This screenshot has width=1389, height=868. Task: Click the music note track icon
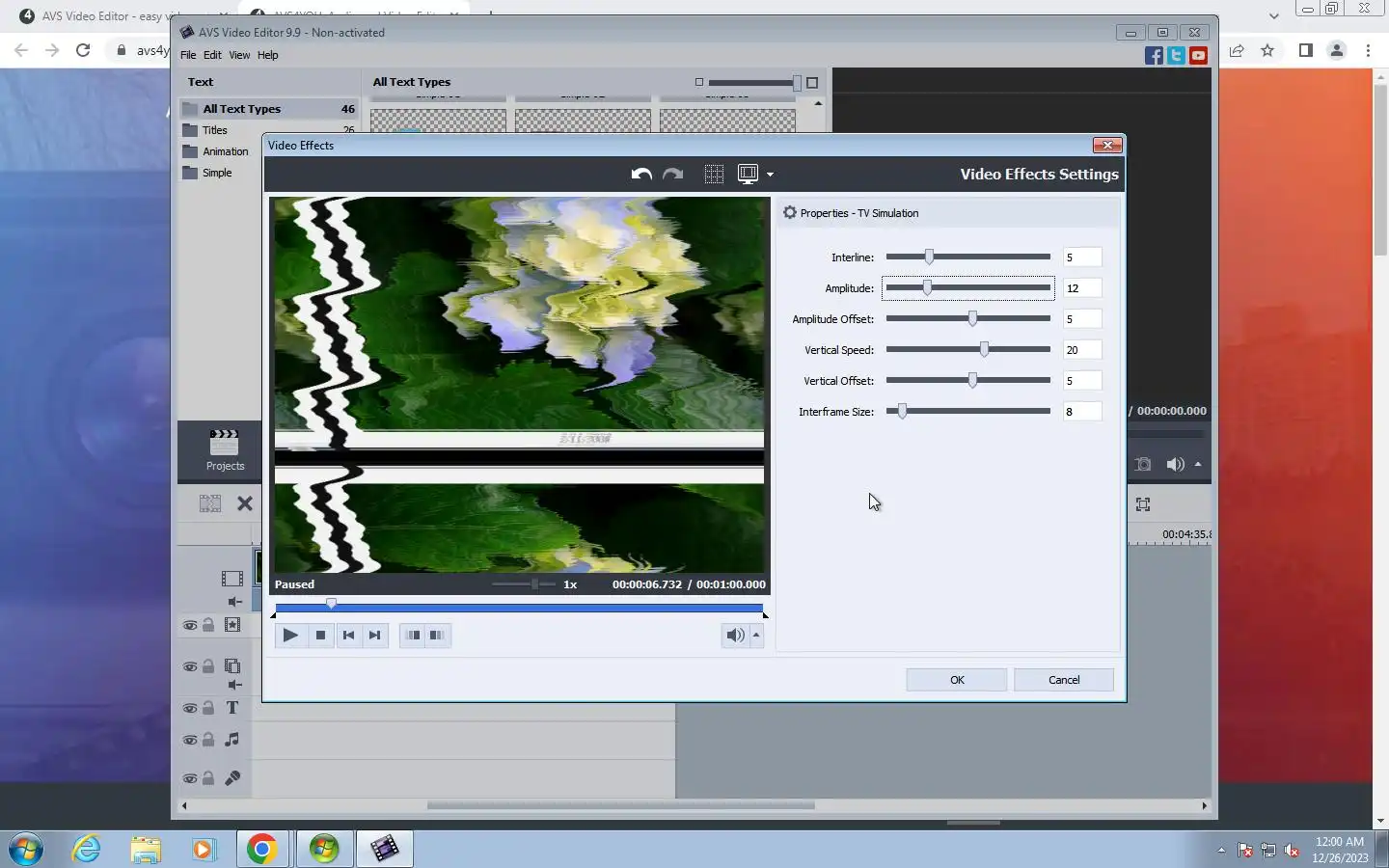[232, 740]
